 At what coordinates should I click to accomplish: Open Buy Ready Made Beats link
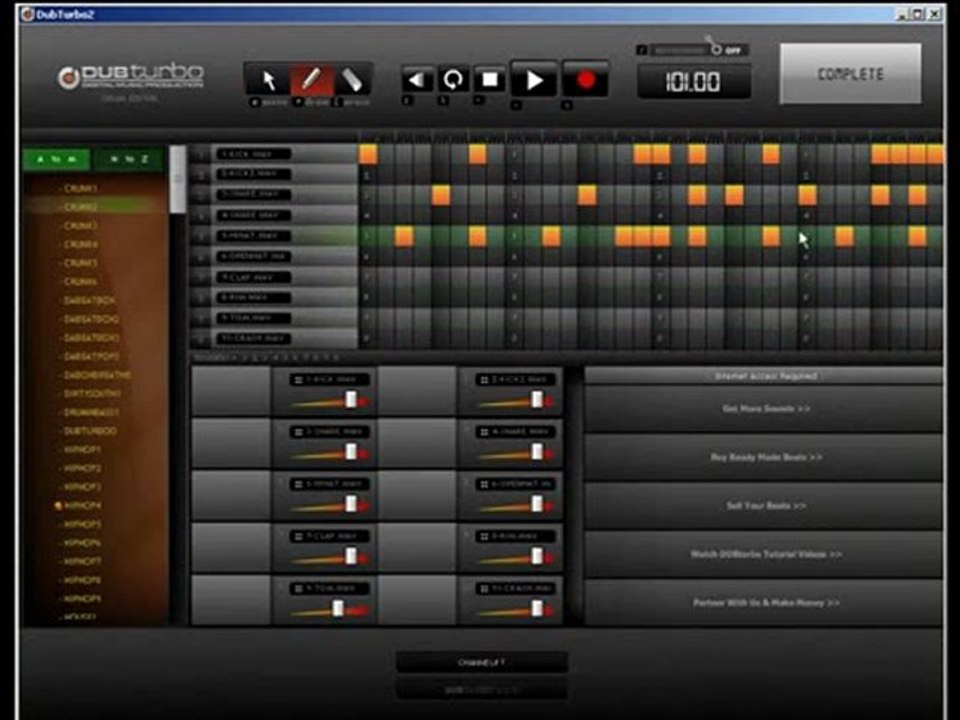pyautogui.click(x=765, y=457)
